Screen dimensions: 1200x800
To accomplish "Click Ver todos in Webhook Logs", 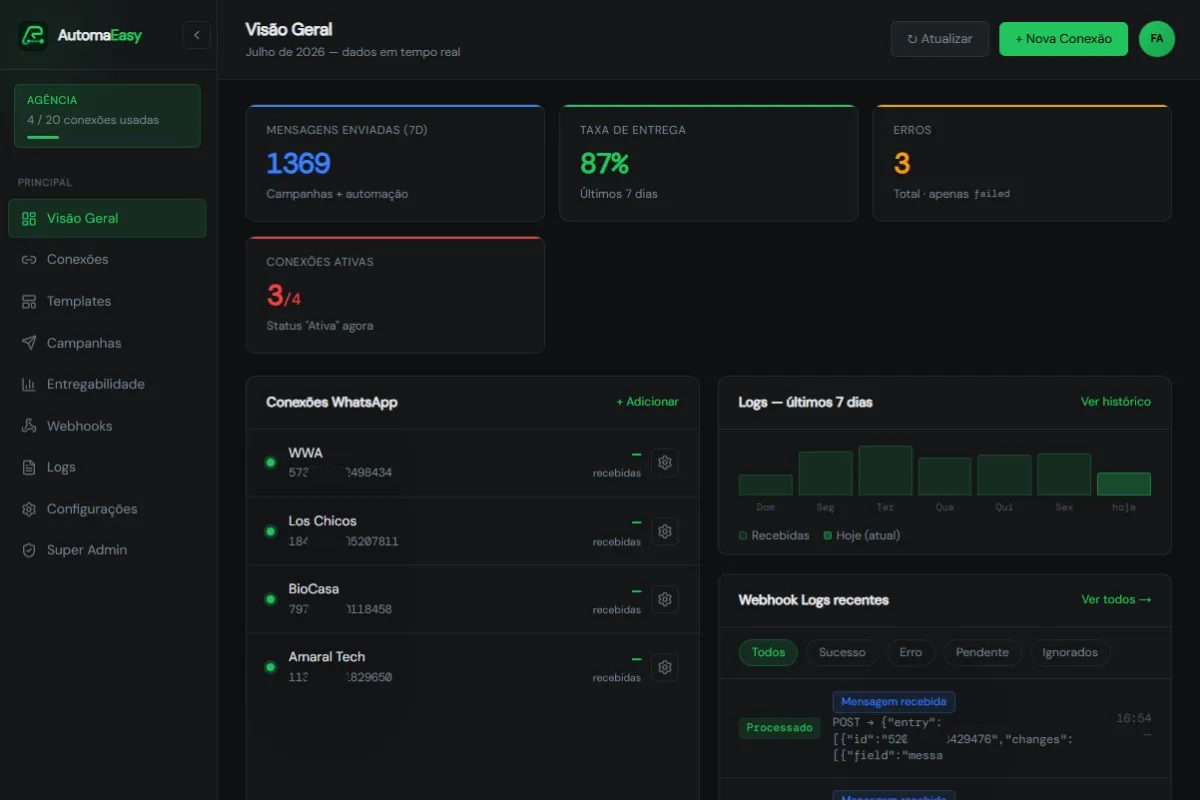I will (x=1116, y=600).
